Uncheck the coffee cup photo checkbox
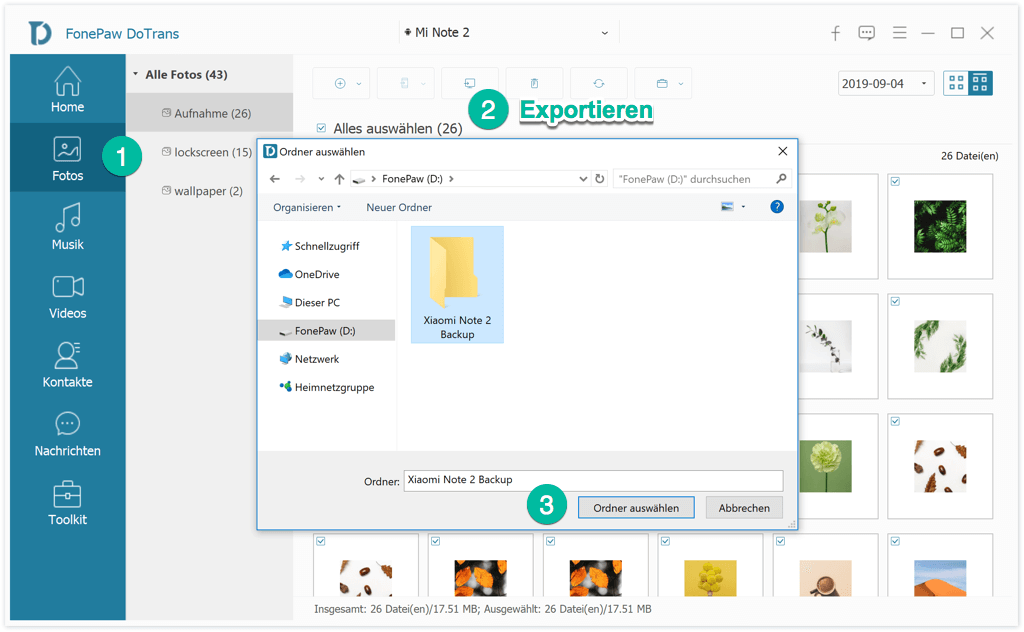 780,541
